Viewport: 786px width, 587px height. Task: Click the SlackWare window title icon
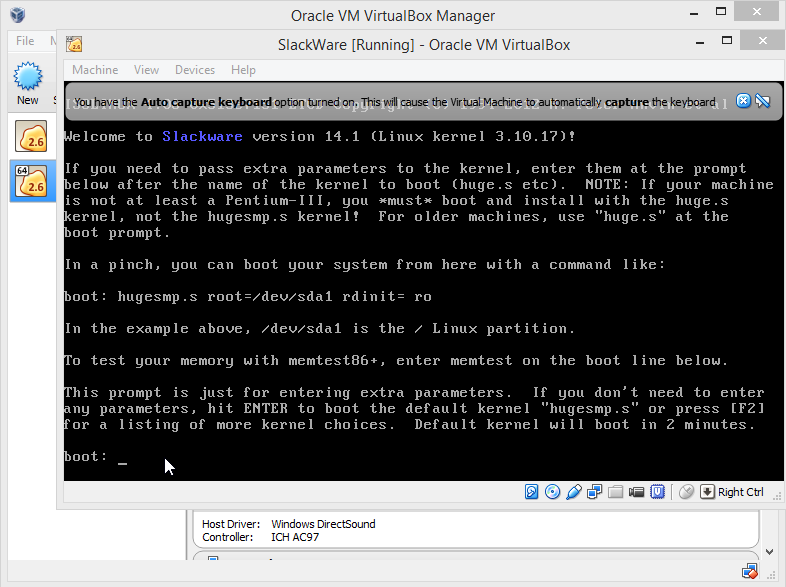[x=74, y=44]
